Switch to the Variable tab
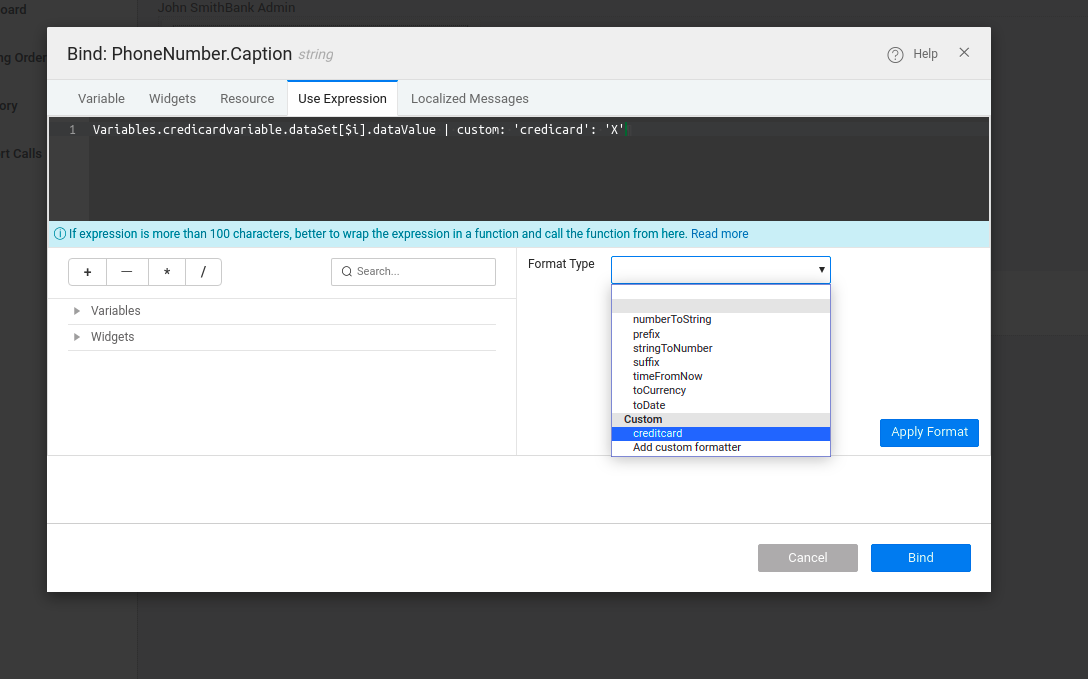Image resolution: width=1088 pixels, height=679 pixels. [x=101, y=99]
